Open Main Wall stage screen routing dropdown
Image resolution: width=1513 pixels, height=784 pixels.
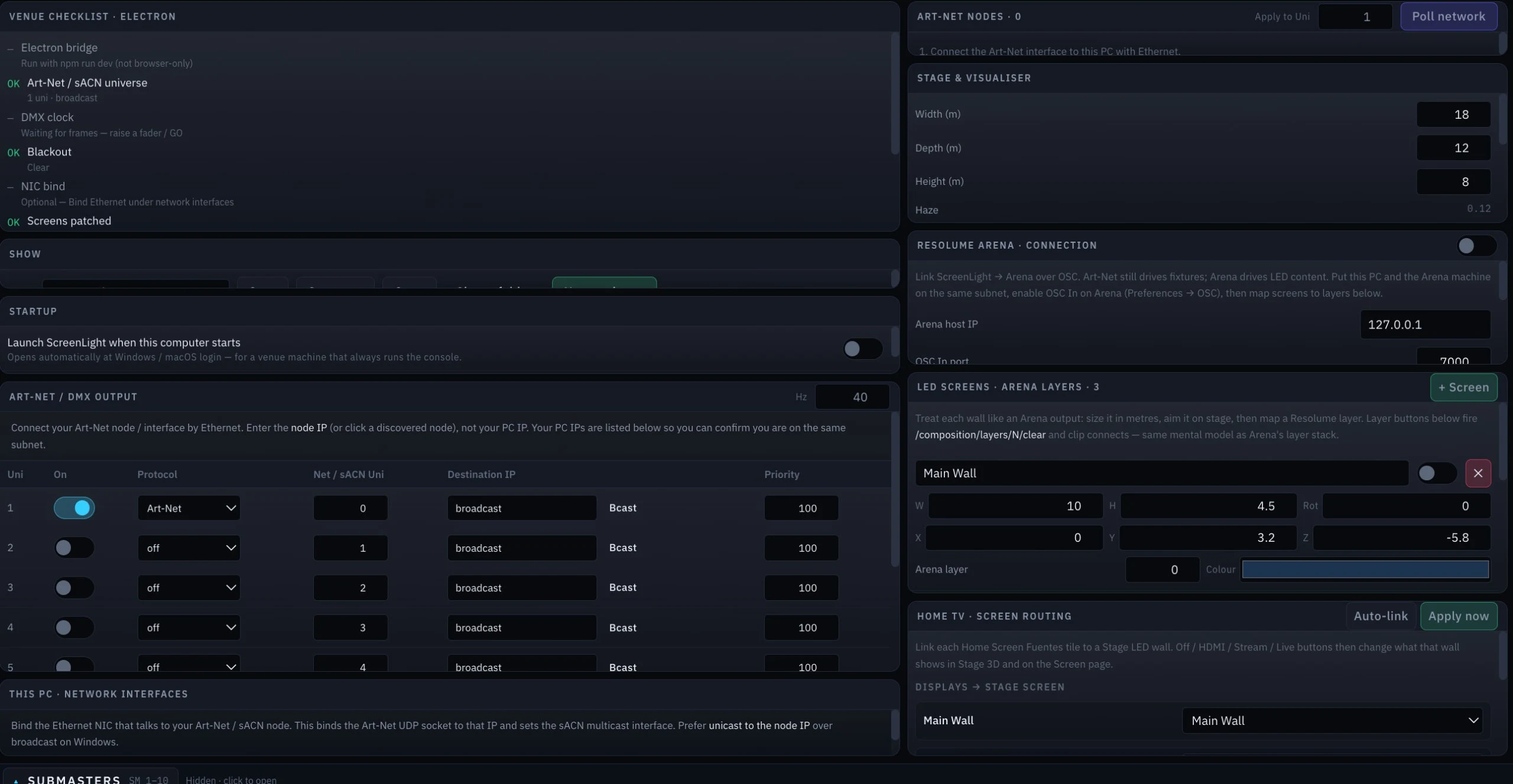click(x=1332, y=720)
